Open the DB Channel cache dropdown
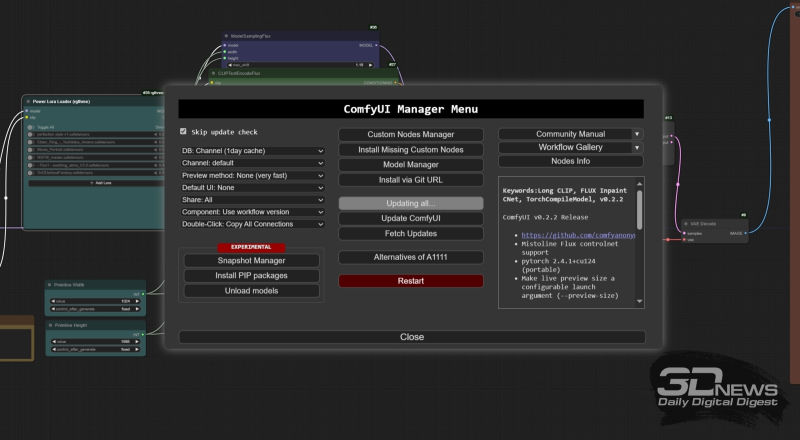800x440 pixels. pyautogui.click(x=252, y=151)
